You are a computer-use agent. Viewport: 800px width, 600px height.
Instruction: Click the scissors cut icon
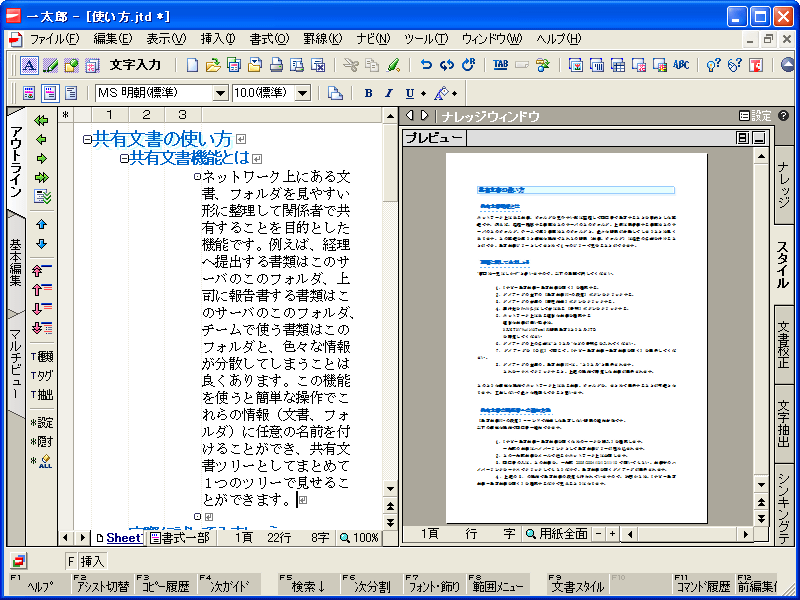coord(351,65)
